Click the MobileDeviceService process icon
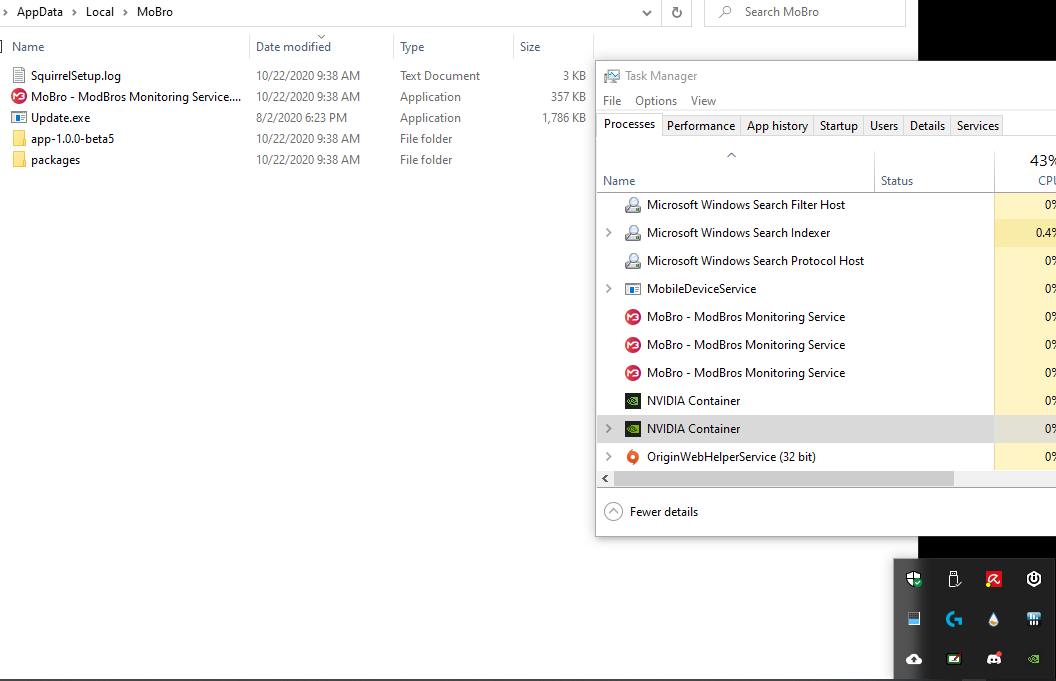This screenshot has width=1056, height=681. [x=632, y=289]
